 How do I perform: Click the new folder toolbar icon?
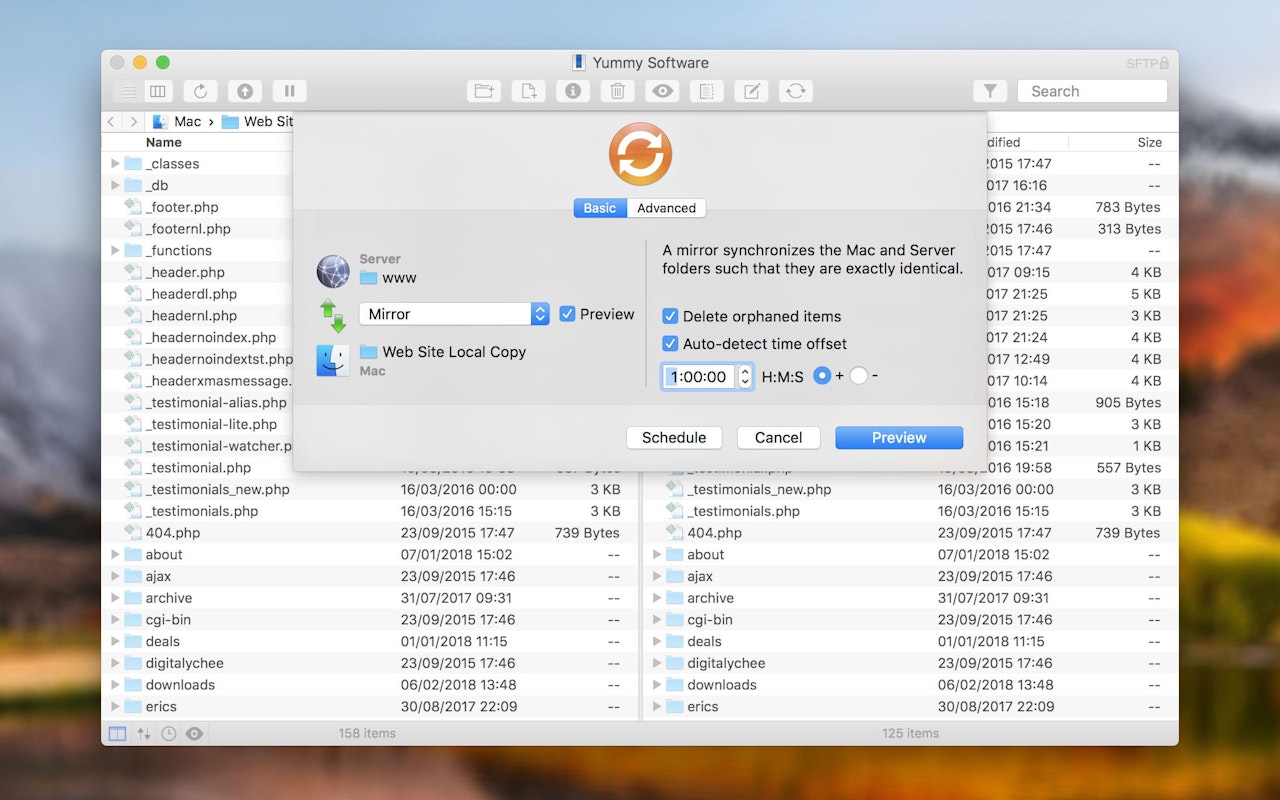click(484, 91)
